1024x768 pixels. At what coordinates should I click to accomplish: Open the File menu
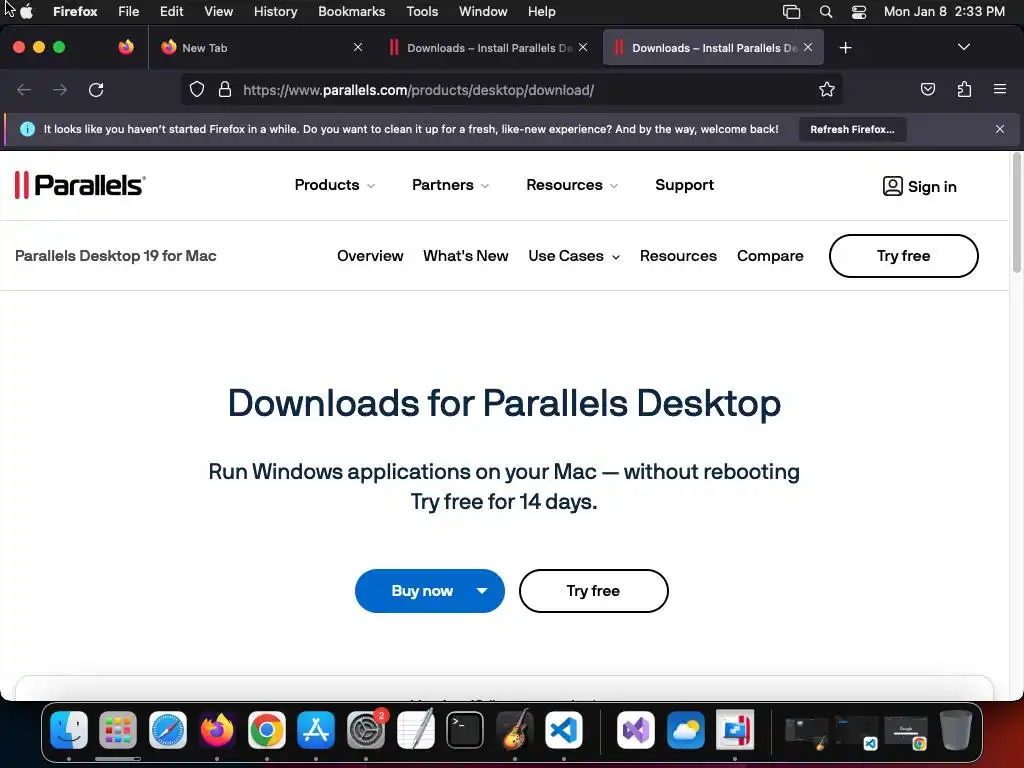[x=128, y=12]
